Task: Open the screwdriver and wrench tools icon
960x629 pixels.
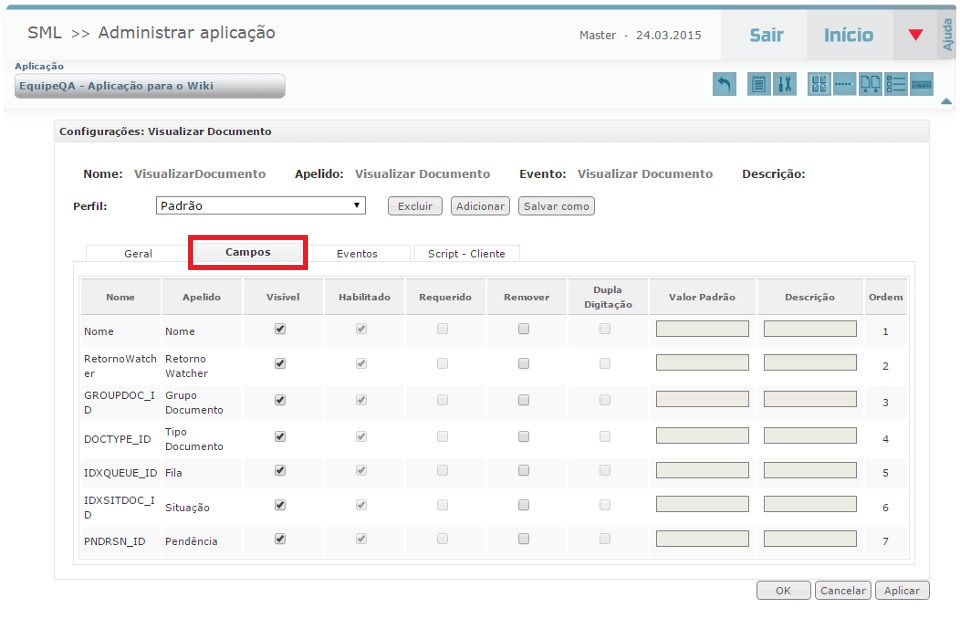Action: tap(784, 85)
